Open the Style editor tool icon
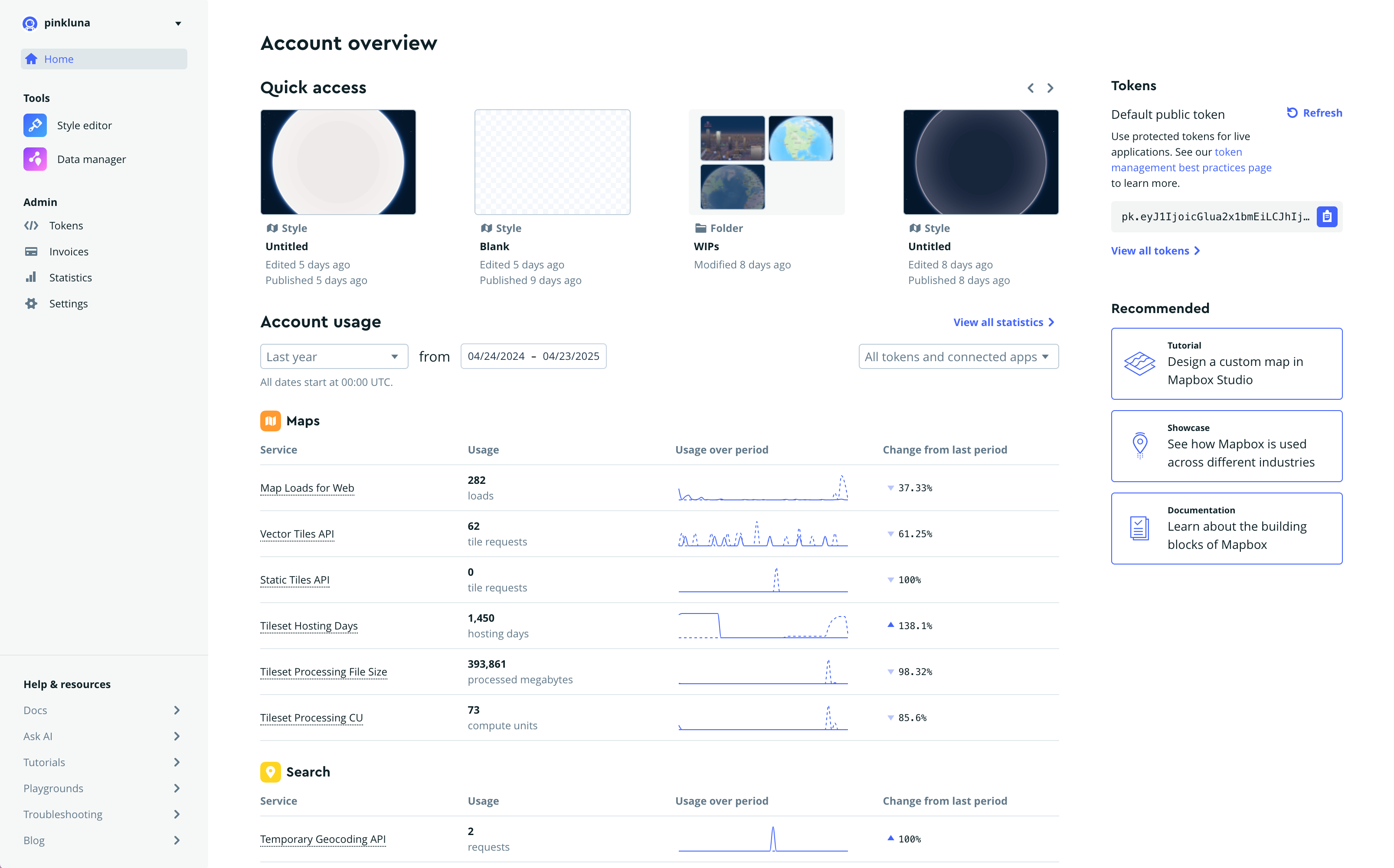The width and height of the screenshot is (1394, 868). tap(35, 125)
